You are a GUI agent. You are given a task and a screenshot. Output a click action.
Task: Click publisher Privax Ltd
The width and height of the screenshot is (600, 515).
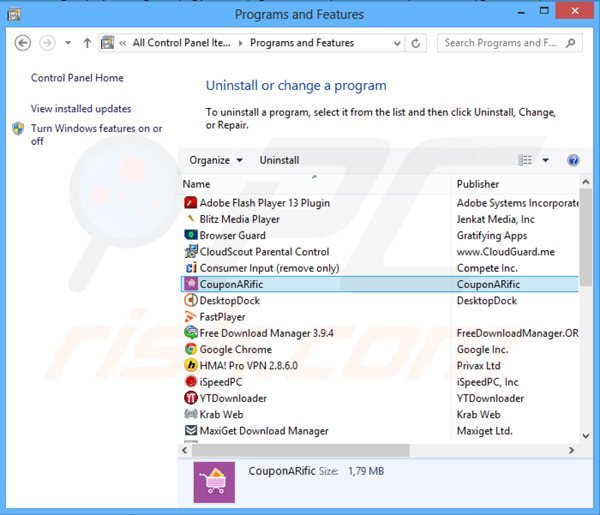[x=478, y=365]
